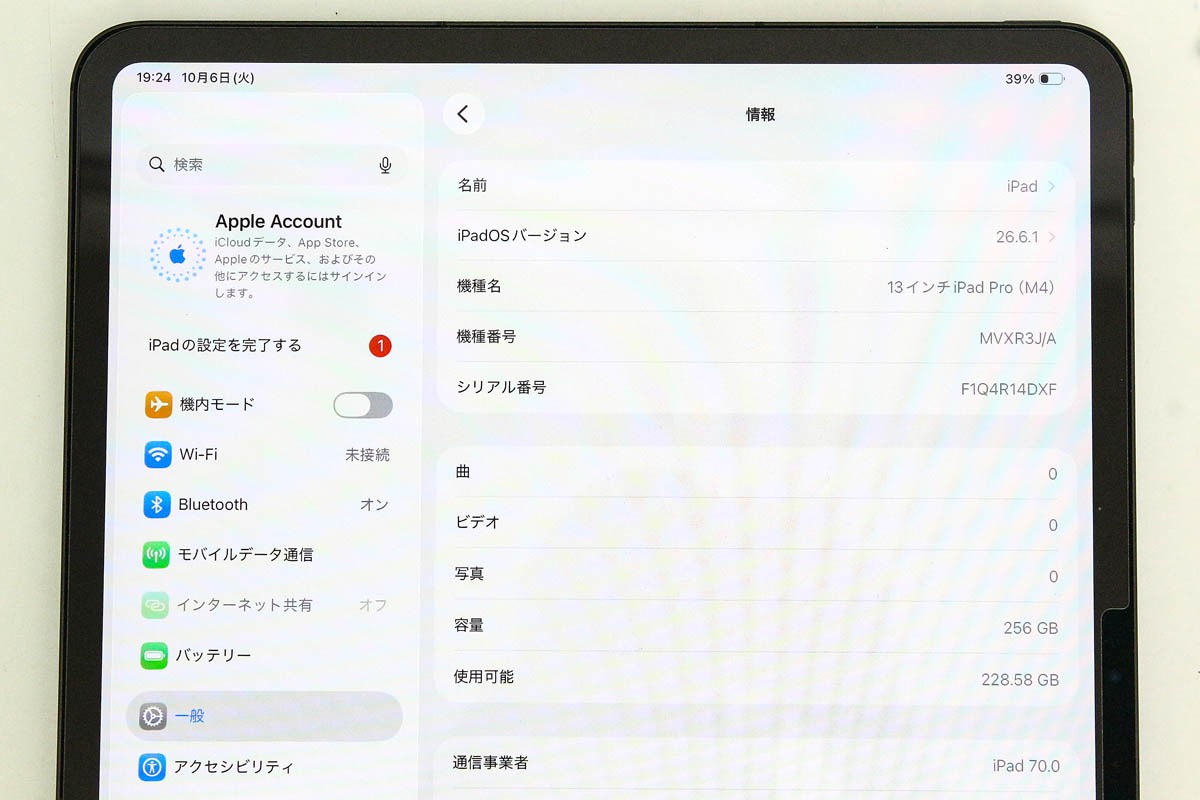Select 一般 in the sidebar
Screen dimensions: 1200x800
[x=264, y=716]
